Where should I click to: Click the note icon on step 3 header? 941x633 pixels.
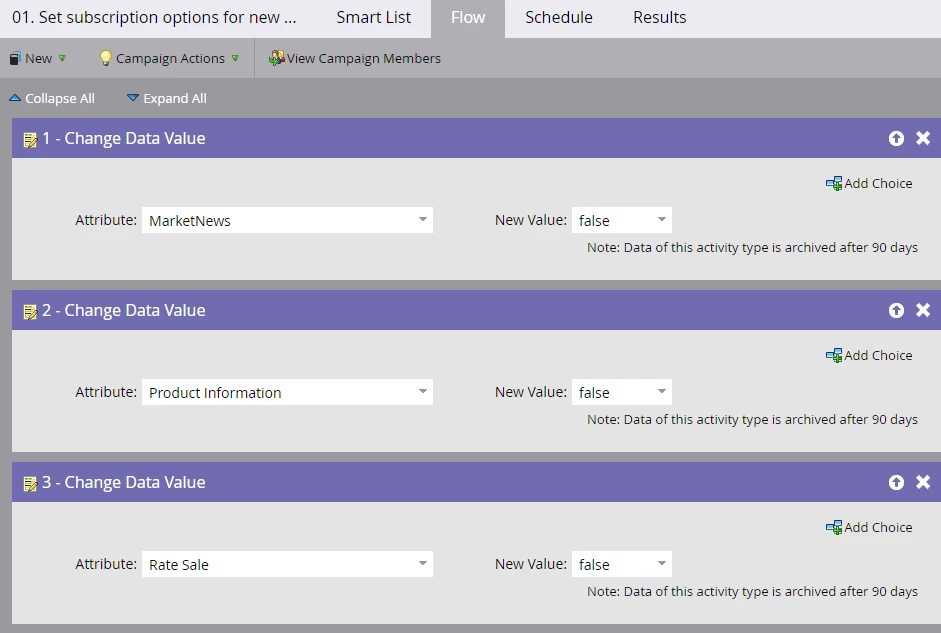(x=30, y=484)
